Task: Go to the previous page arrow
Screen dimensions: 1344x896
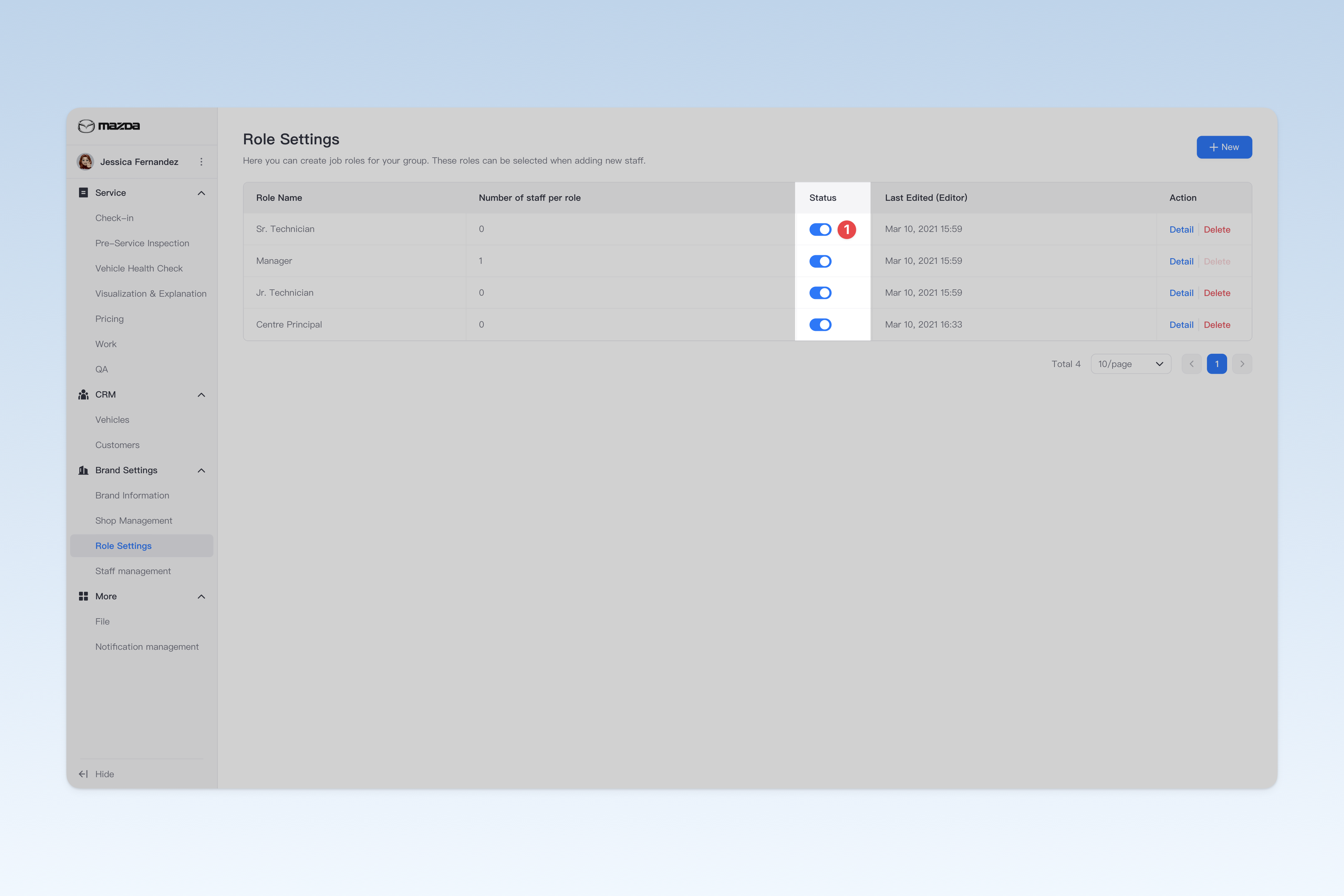Action: tap(1191, 364)
